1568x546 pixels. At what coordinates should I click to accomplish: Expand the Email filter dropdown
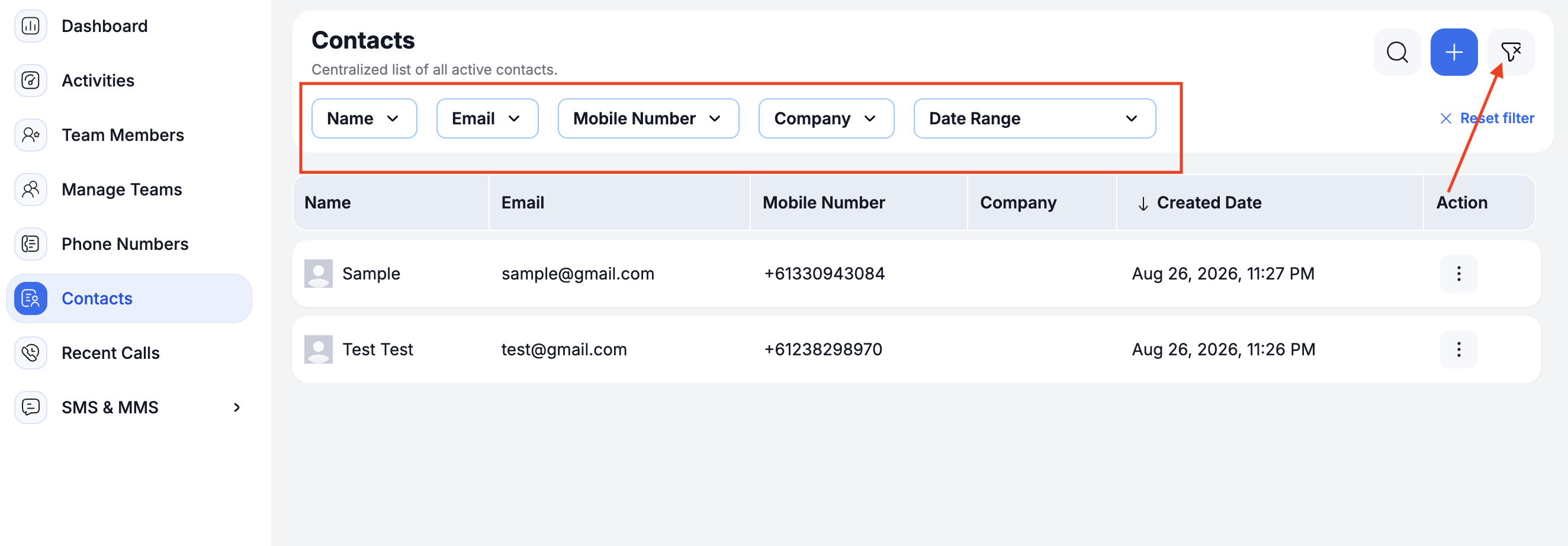(x=487, y=118)
